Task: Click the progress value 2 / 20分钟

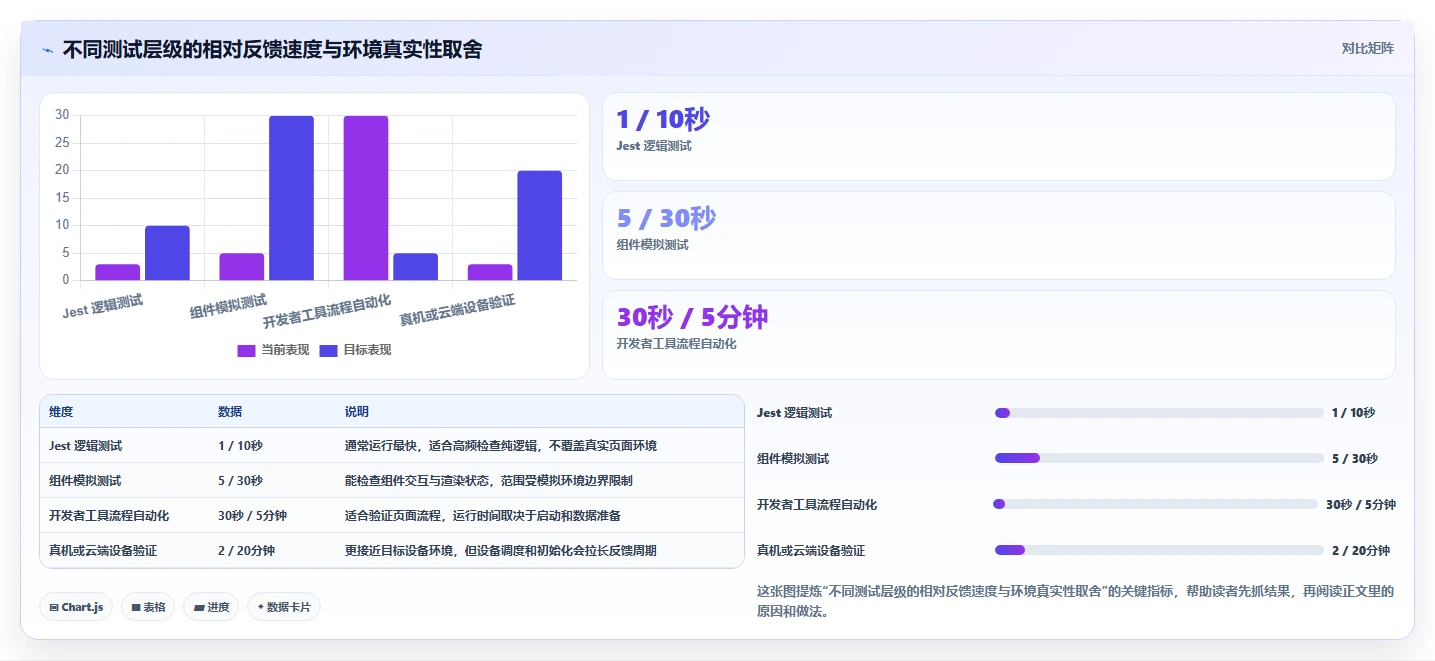Action: (1361, 551)
